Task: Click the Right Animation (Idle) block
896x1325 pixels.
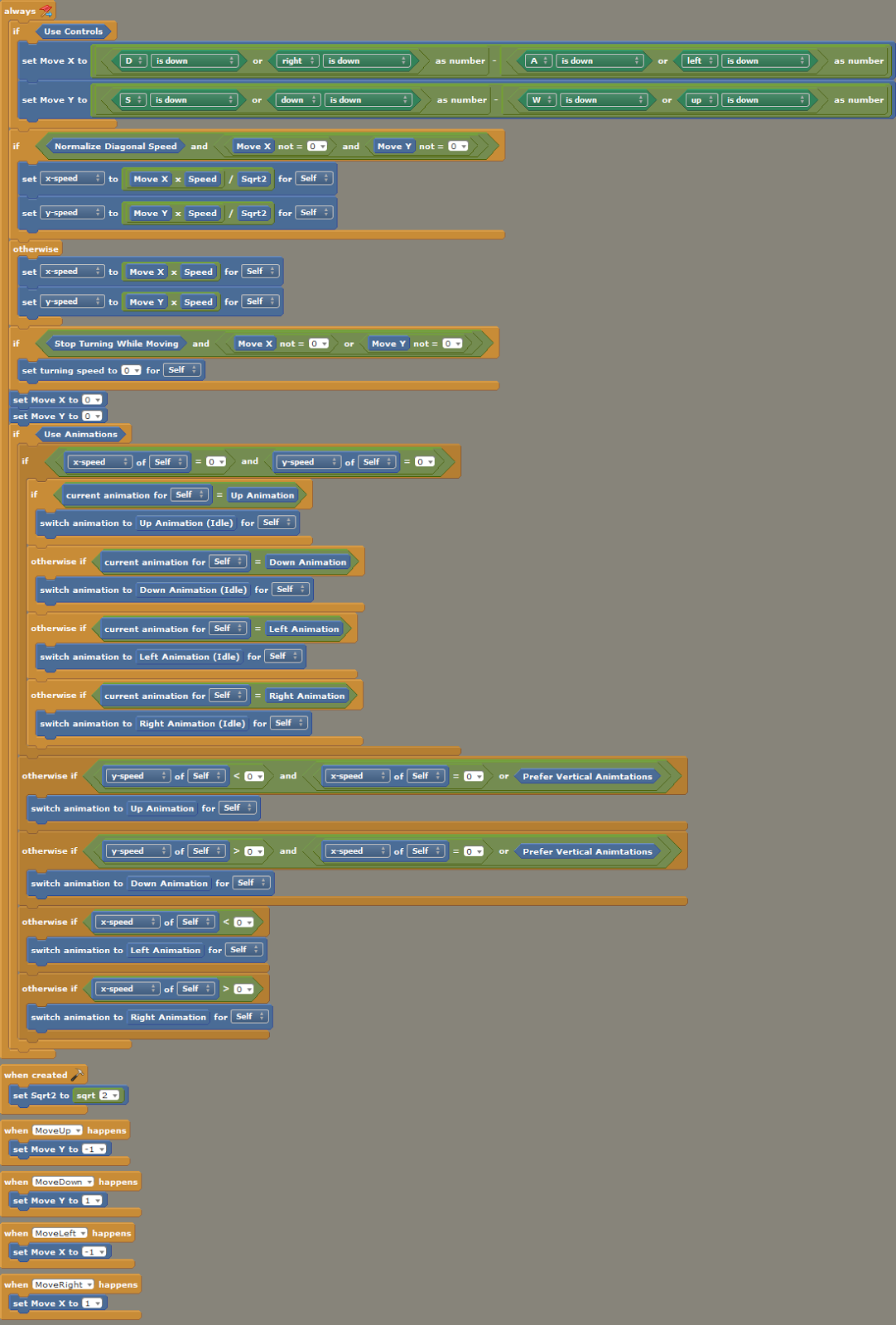Action: pos(192,724)
